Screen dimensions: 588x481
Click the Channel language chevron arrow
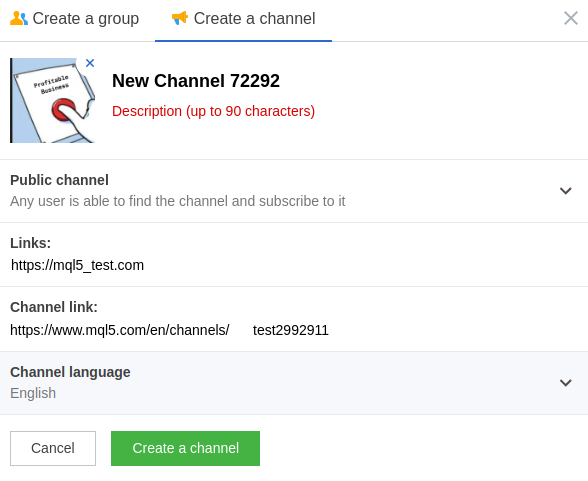point(566,383)
